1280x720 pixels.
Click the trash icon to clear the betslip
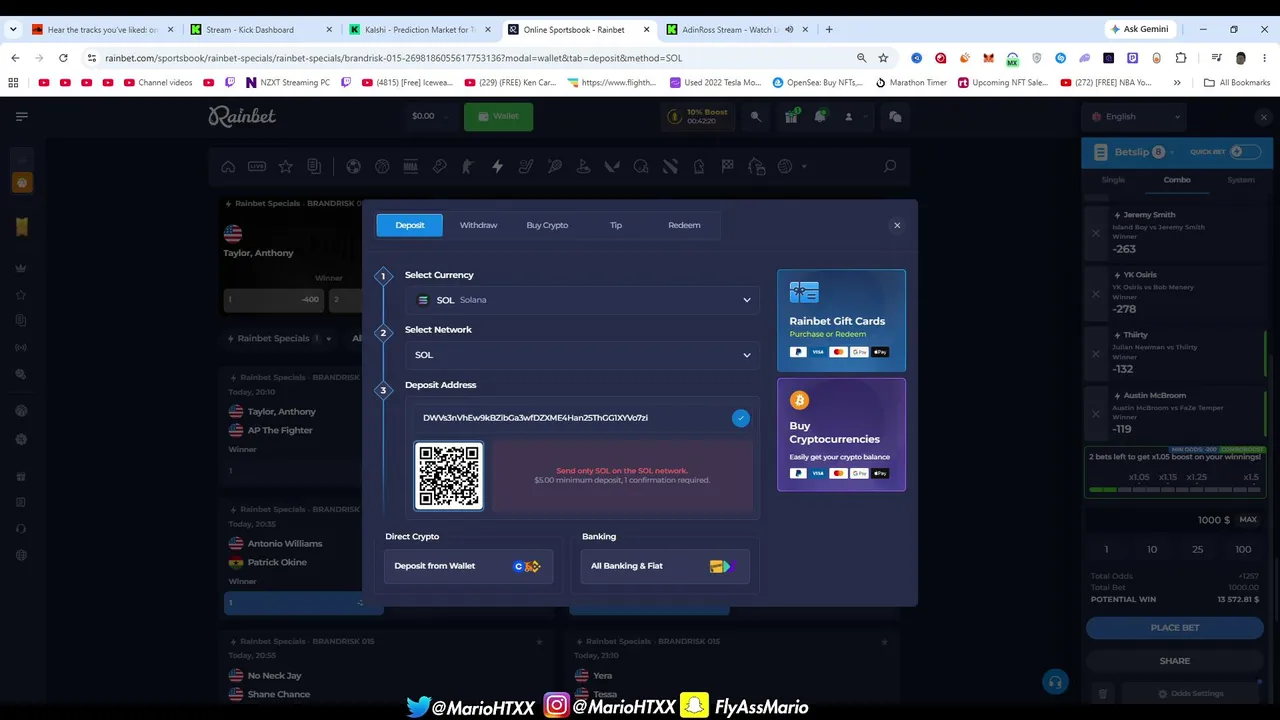1102,694
